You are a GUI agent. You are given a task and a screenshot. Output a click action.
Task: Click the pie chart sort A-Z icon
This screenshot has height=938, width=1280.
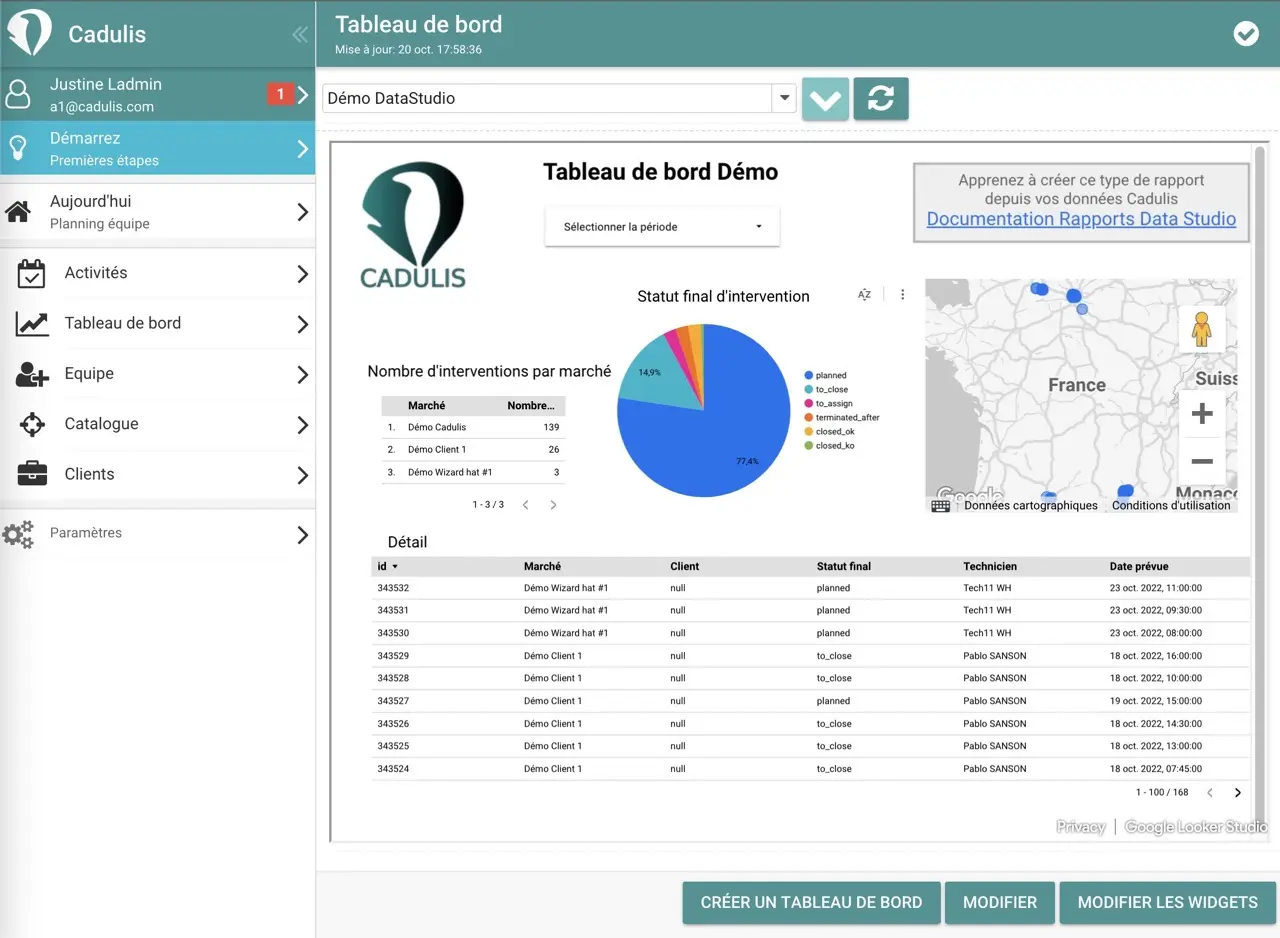click(864, 295)
